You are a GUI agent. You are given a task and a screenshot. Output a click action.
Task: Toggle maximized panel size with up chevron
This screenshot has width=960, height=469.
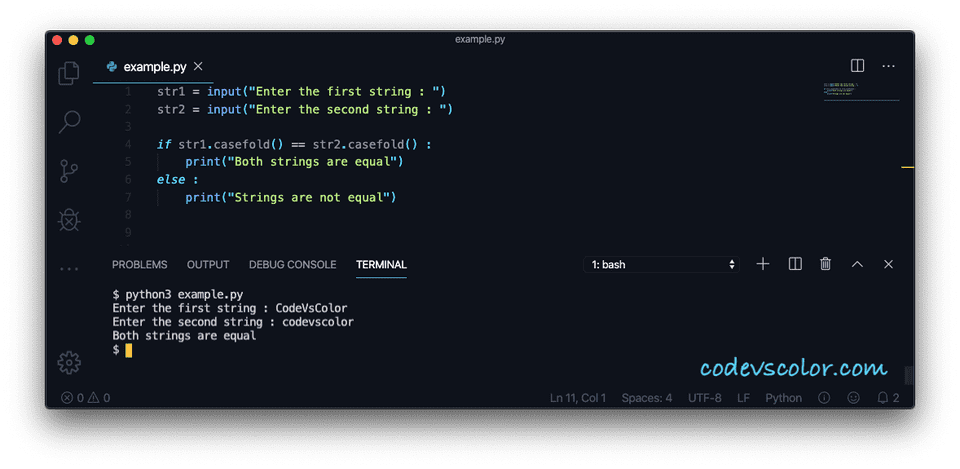(857, 264)
